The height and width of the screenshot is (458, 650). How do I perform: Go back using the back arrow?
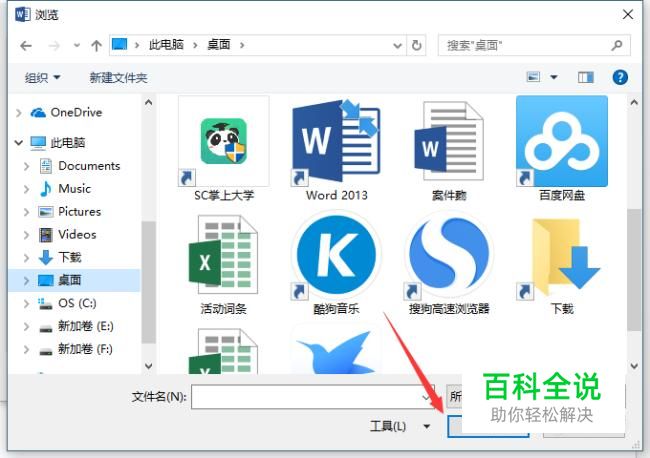(26, 45)
